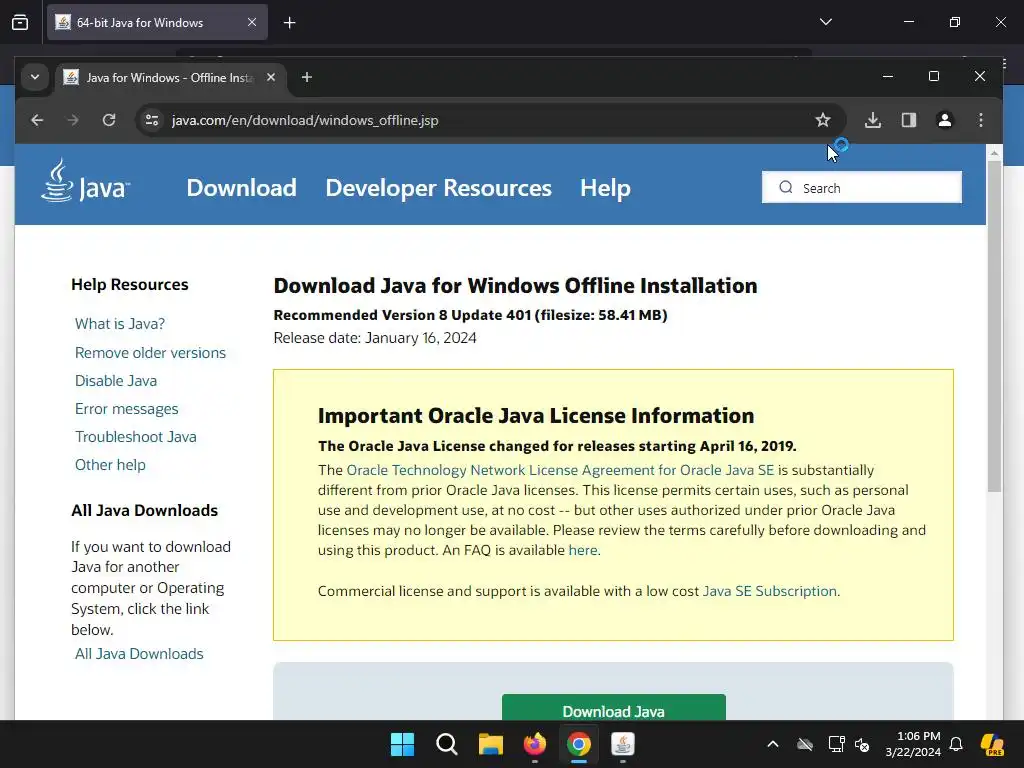The width and height of the screenshot is (1024, 768).
Task: Open tab list chevron in background window
Action: (x=826, y=22)
